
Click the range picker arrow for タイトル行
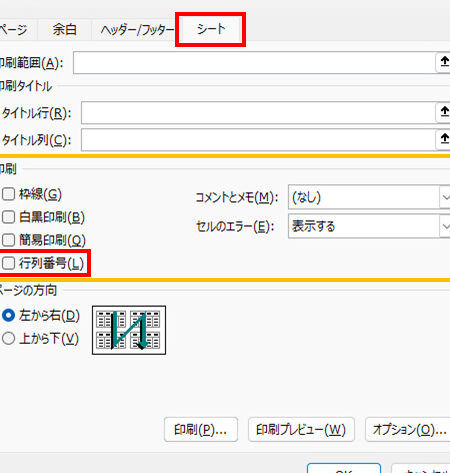tap(444, 112)
